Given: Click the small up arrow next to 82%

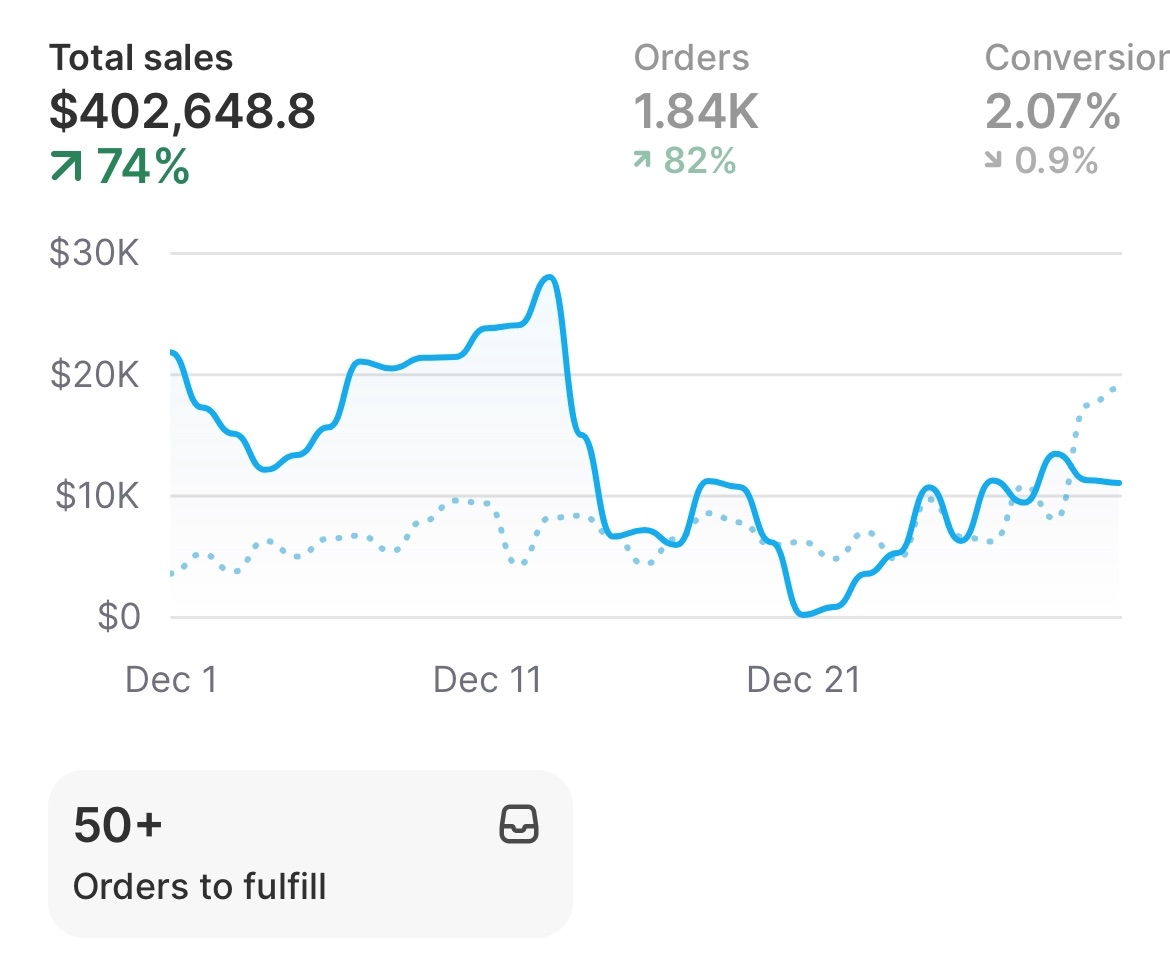Looking at the screenshot, I should point(643,160).
